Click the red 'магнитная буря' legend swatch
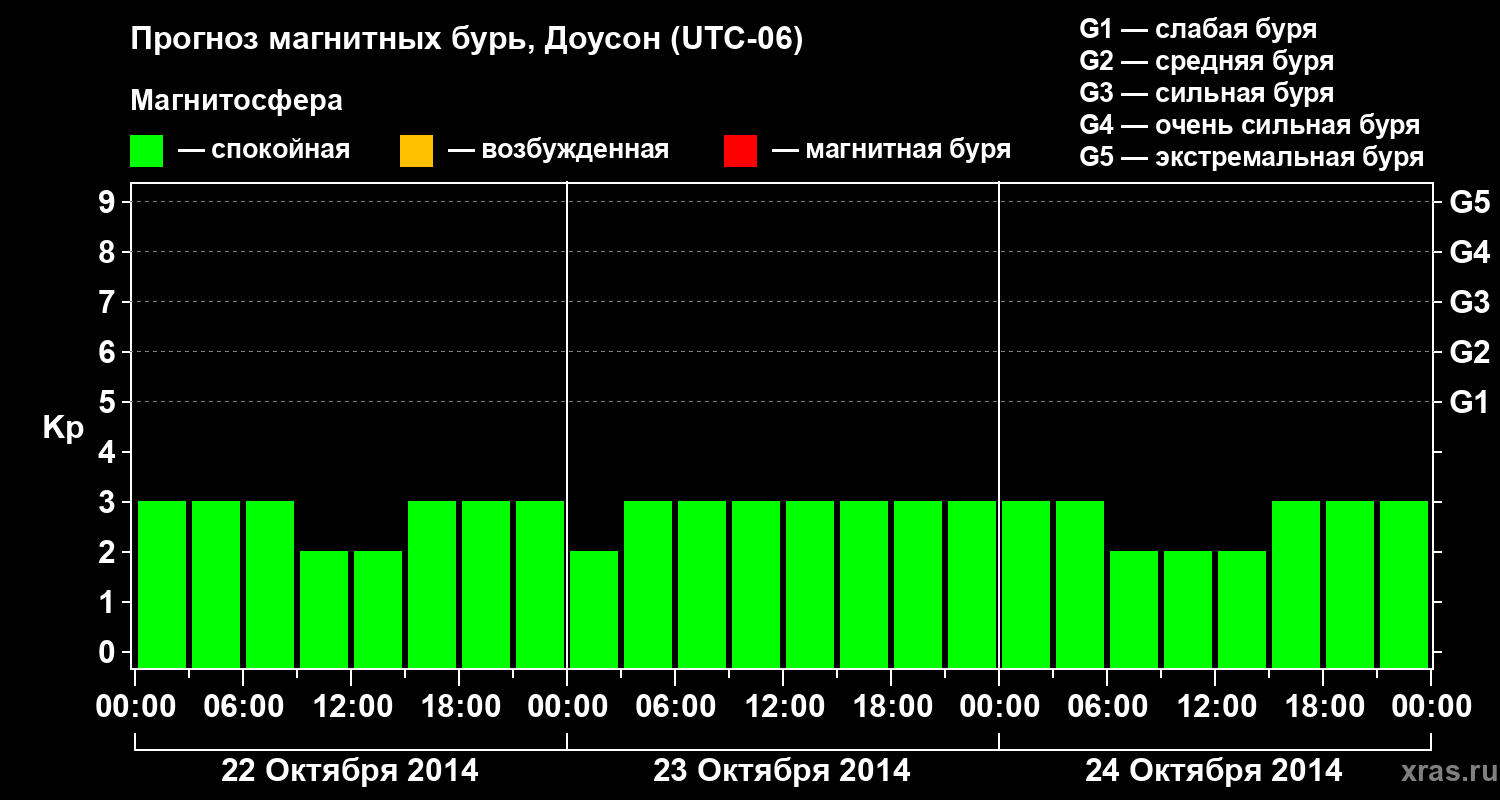Viewport: 1500px width, 800px height. coord(740,151)
